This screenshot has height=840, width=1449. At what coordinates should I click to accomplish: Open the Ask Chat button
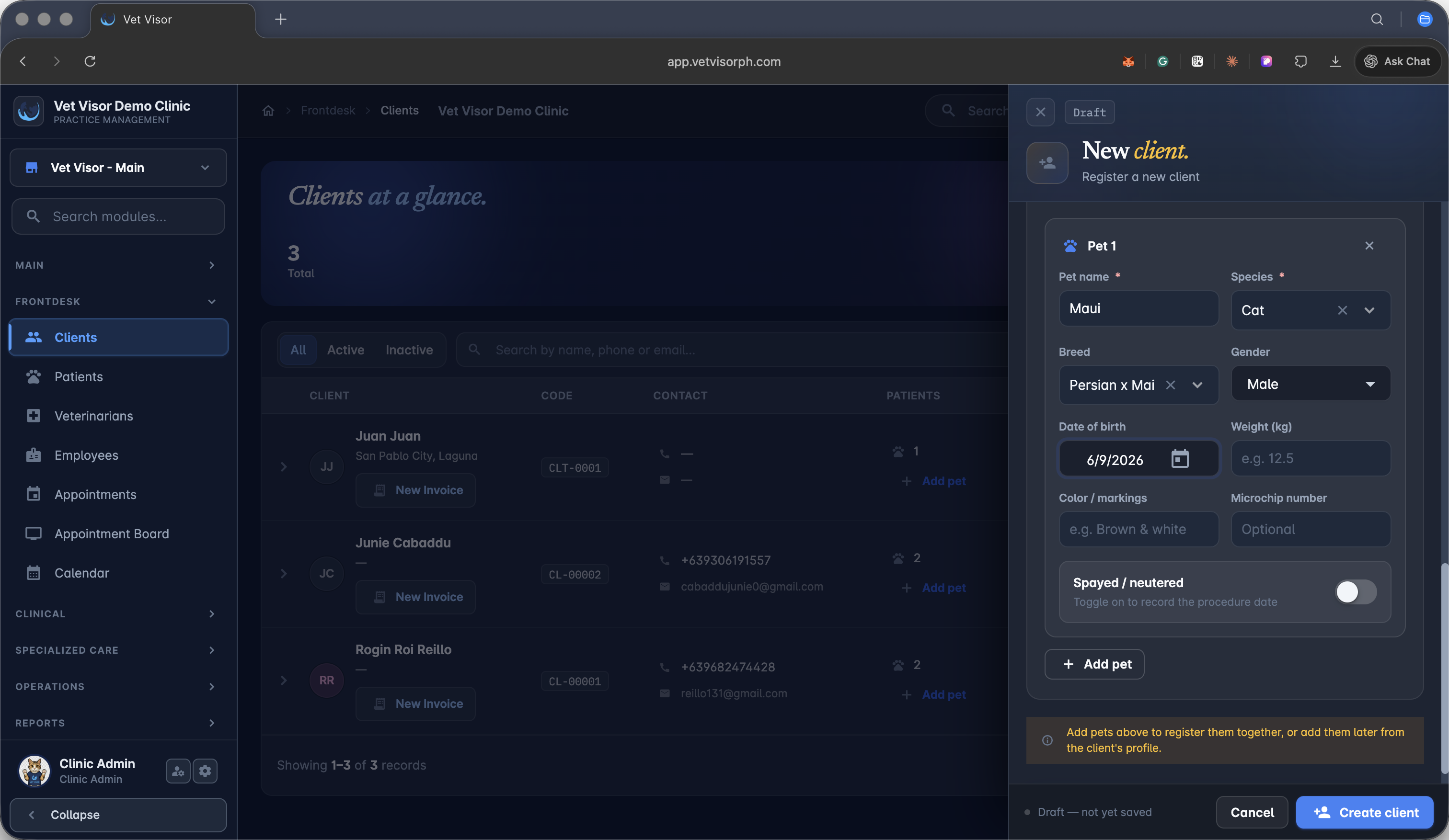pyautogui.click(x=1397, y=61)
